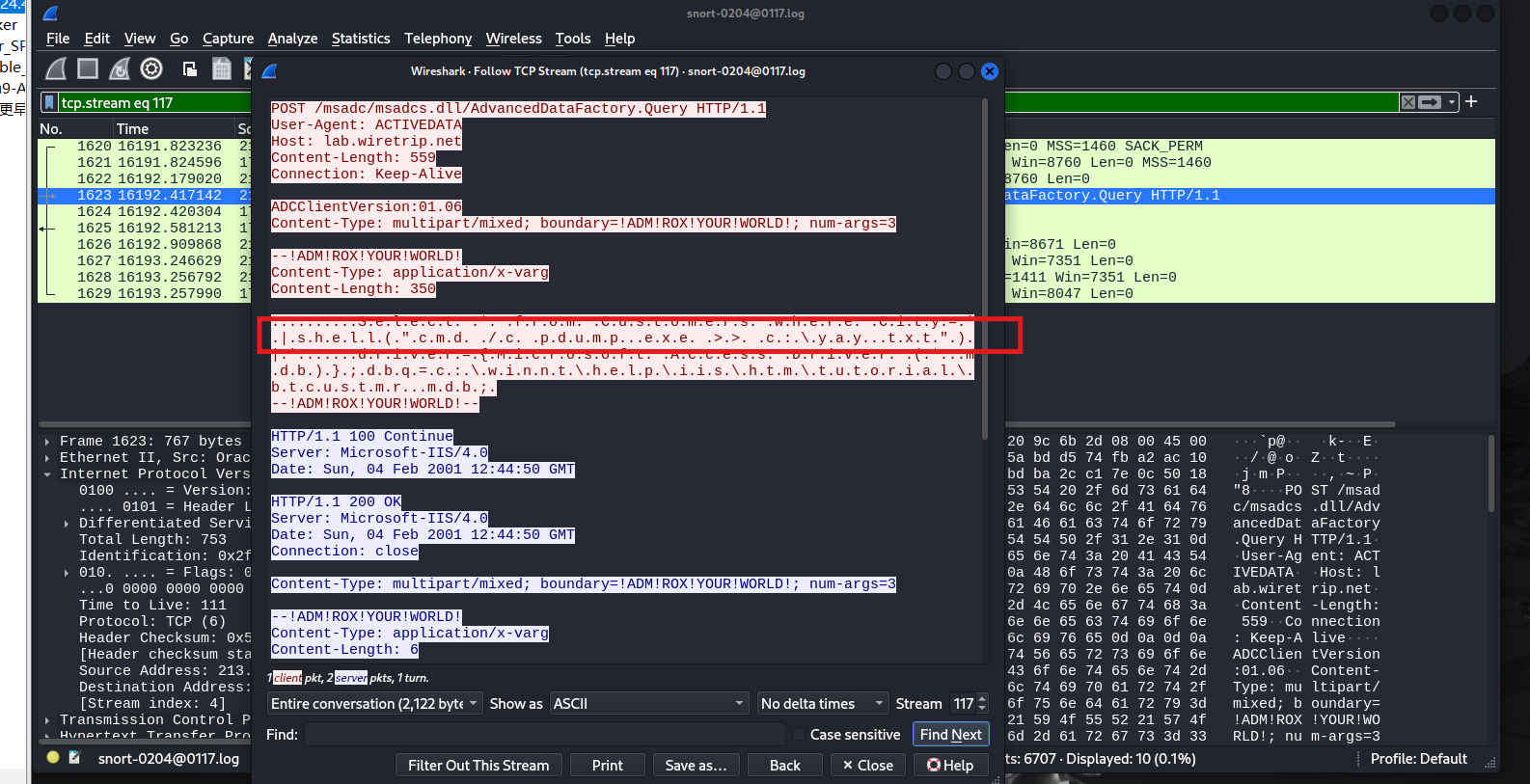1530x784 pixels.
Task: Click the Protocol: TCP (6) field
Action: tap(152, 622)
